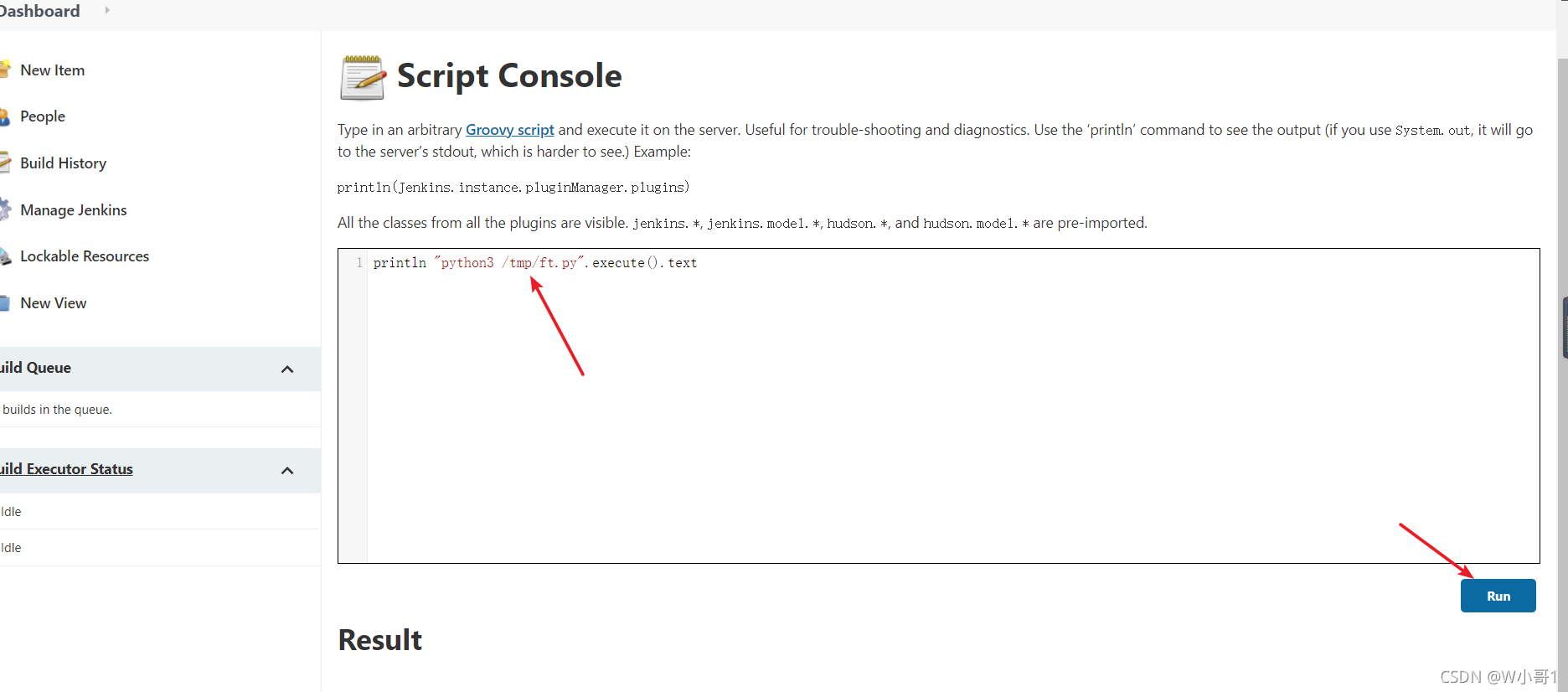The height and width of the screenshot is (692, 1568).
Task: Open Manage Jenkins
Action: [74, 210]
